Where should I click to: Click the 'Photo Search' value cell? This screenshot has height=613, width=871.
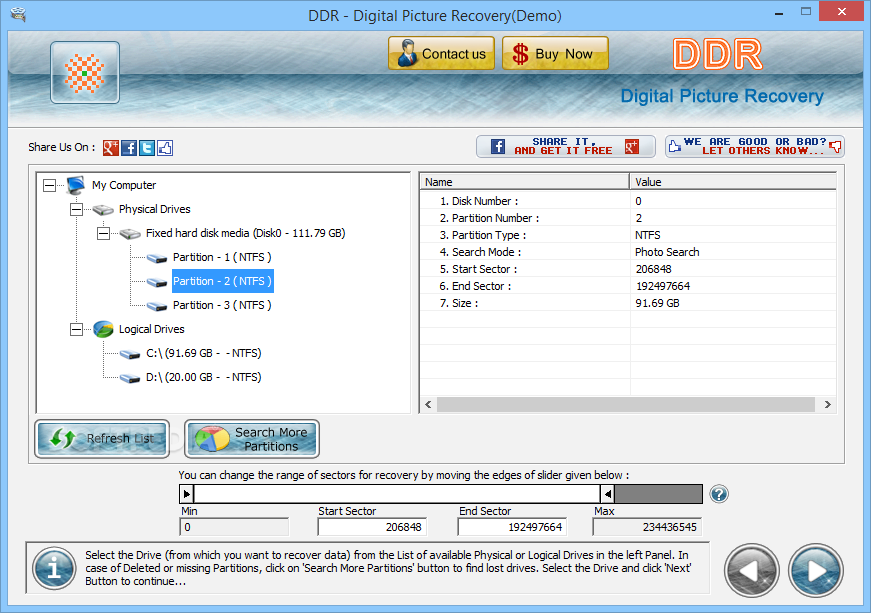[x=667, y=252]
